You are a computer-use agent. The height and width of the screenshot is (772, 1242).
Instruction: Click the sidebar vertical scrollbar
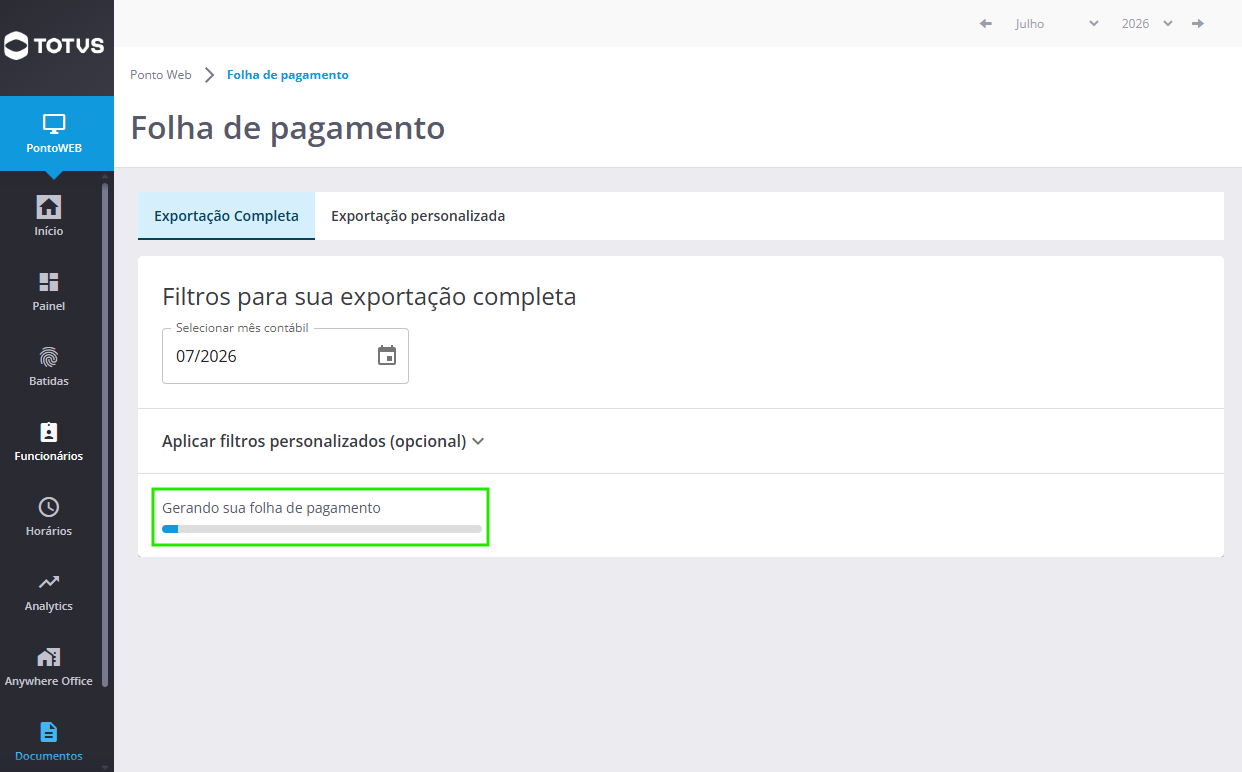(106, 433)
